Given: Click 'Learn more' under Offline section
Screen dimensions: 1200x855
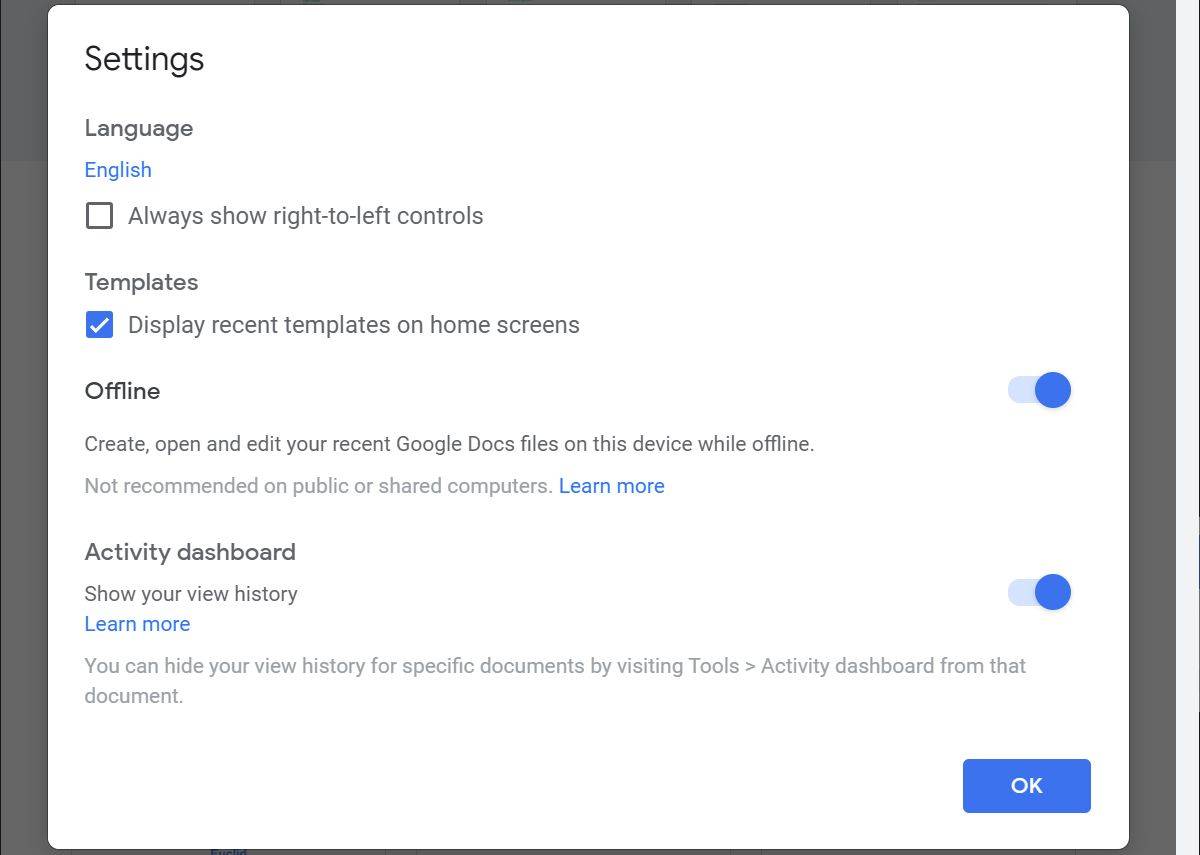Looking at the screenshot, I should (611, 486).
